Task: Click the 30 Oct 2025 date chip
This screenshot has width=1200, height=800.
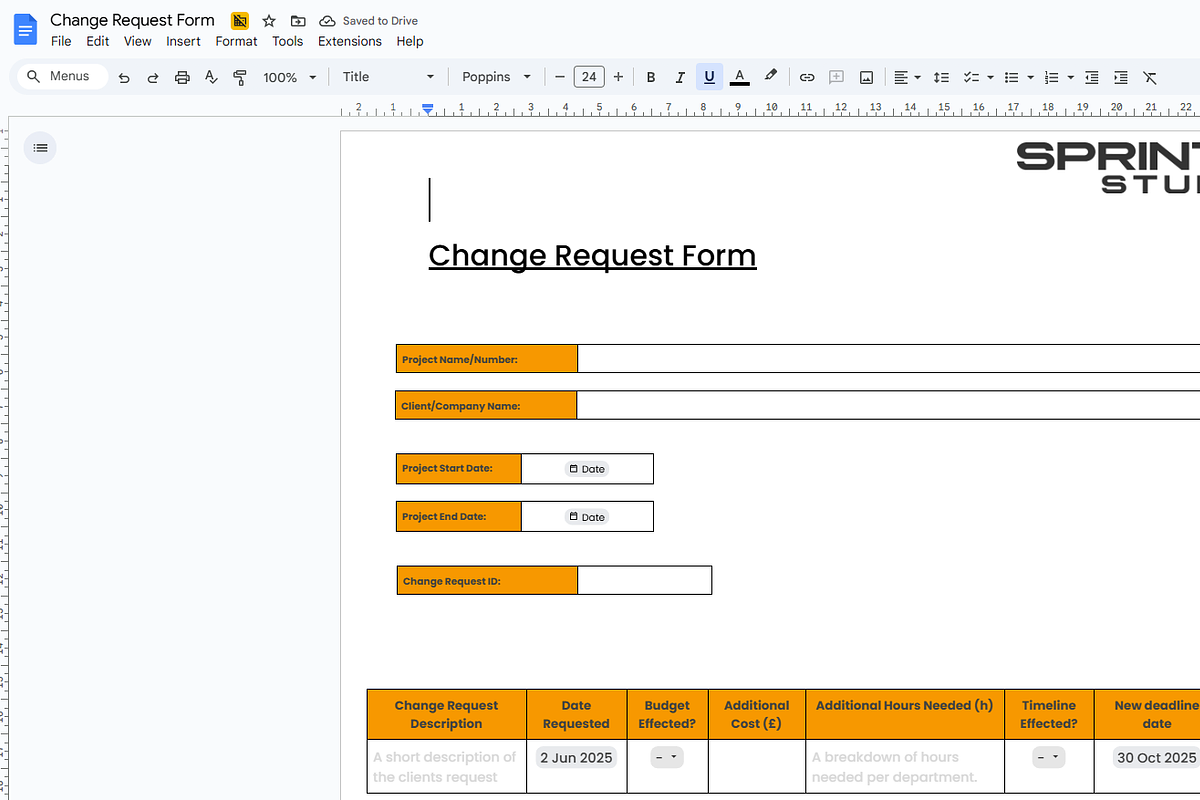Action: click(x=1156, y=758)
